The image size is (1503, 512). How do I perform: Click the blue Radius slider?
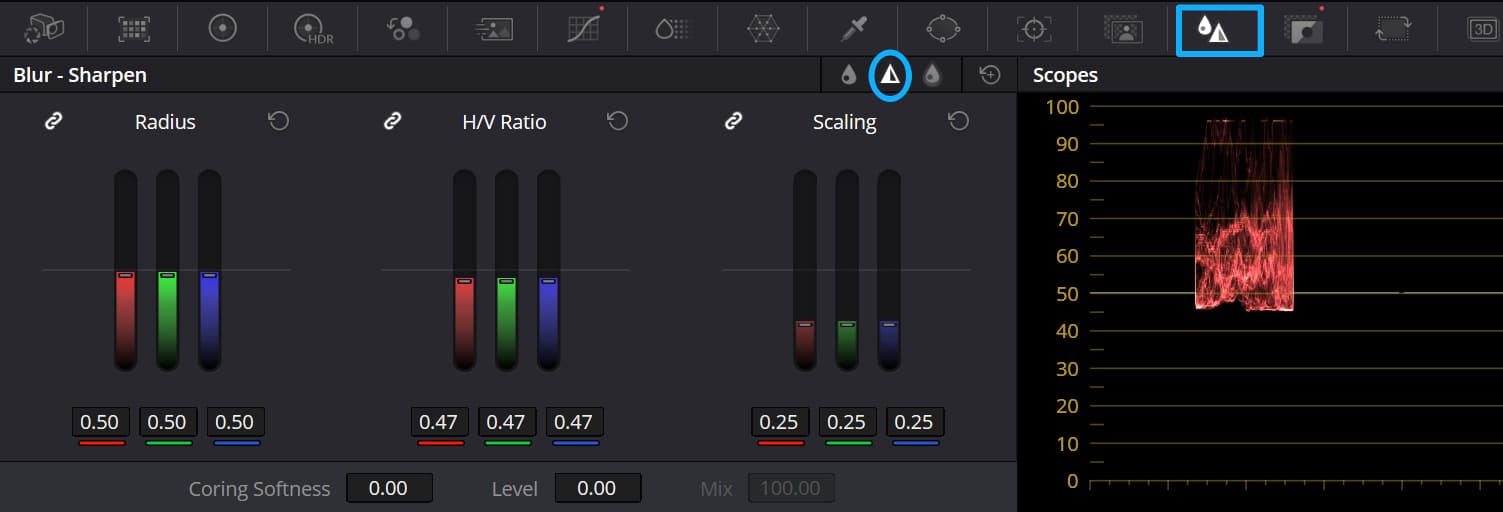tap(209, 270)
